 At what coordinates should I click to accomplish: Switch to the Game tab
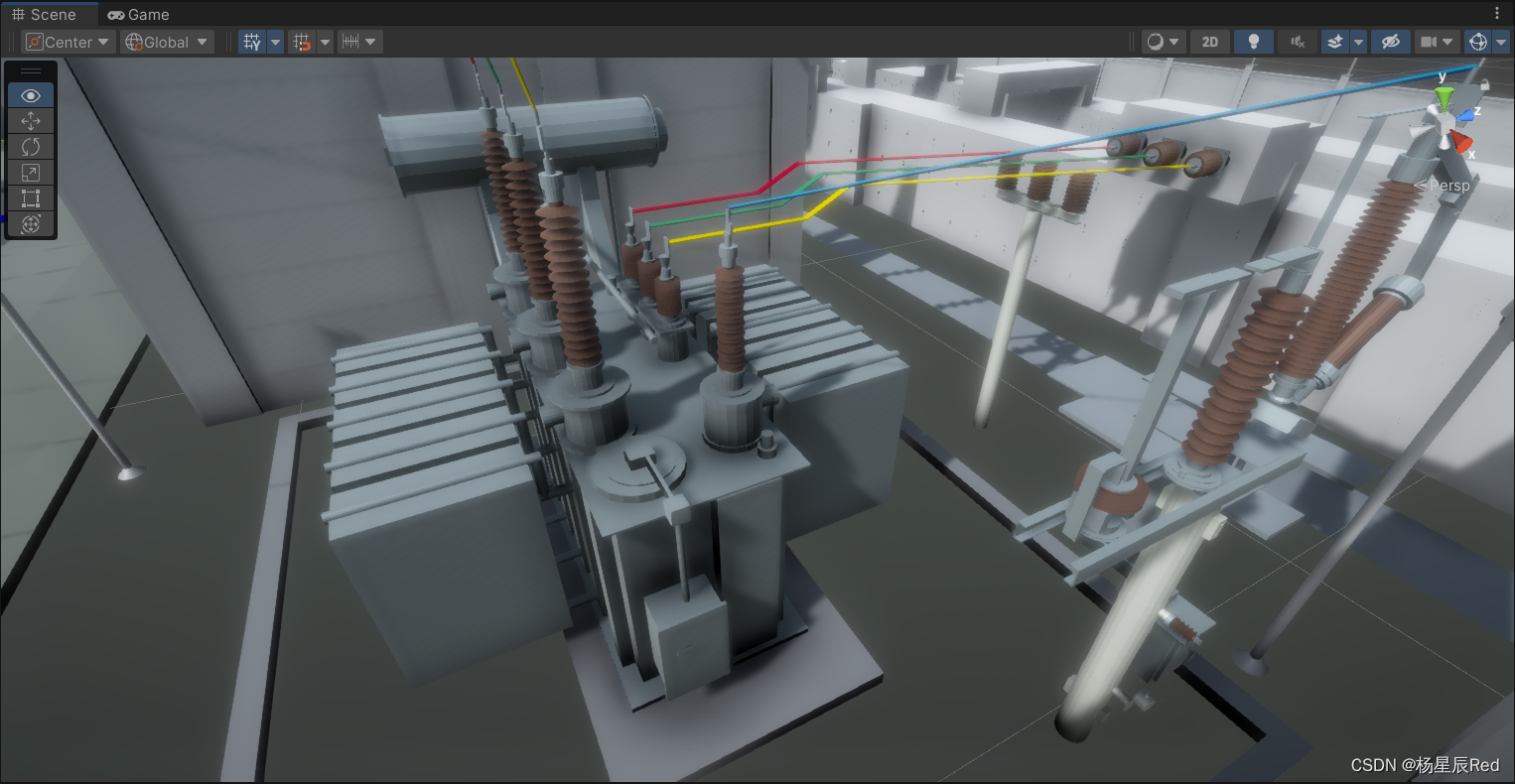coord(139,14)
